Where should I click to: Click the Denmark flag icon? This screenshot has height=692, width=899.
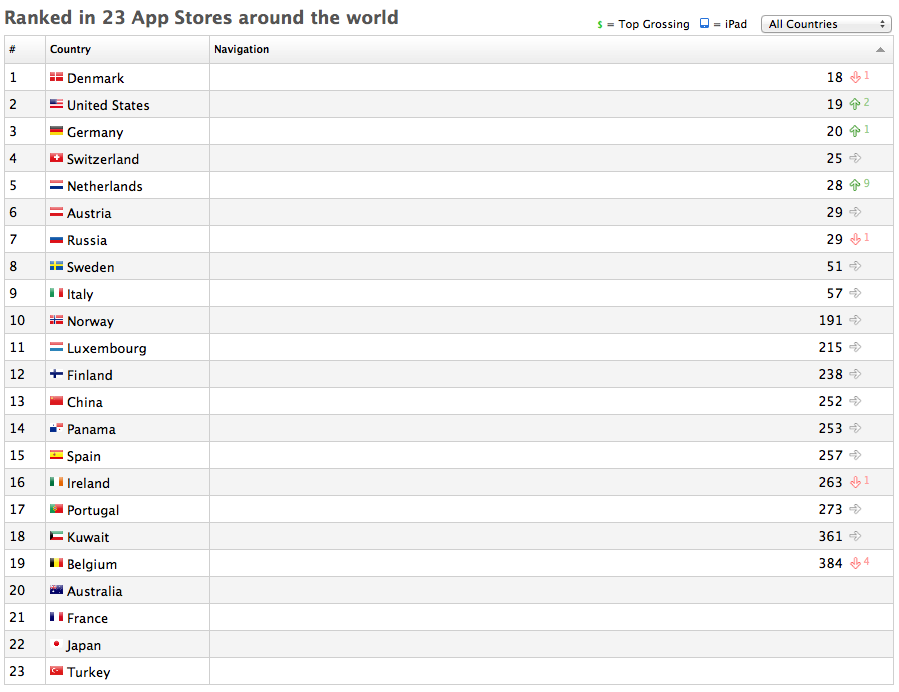click(x=56, y=78)
